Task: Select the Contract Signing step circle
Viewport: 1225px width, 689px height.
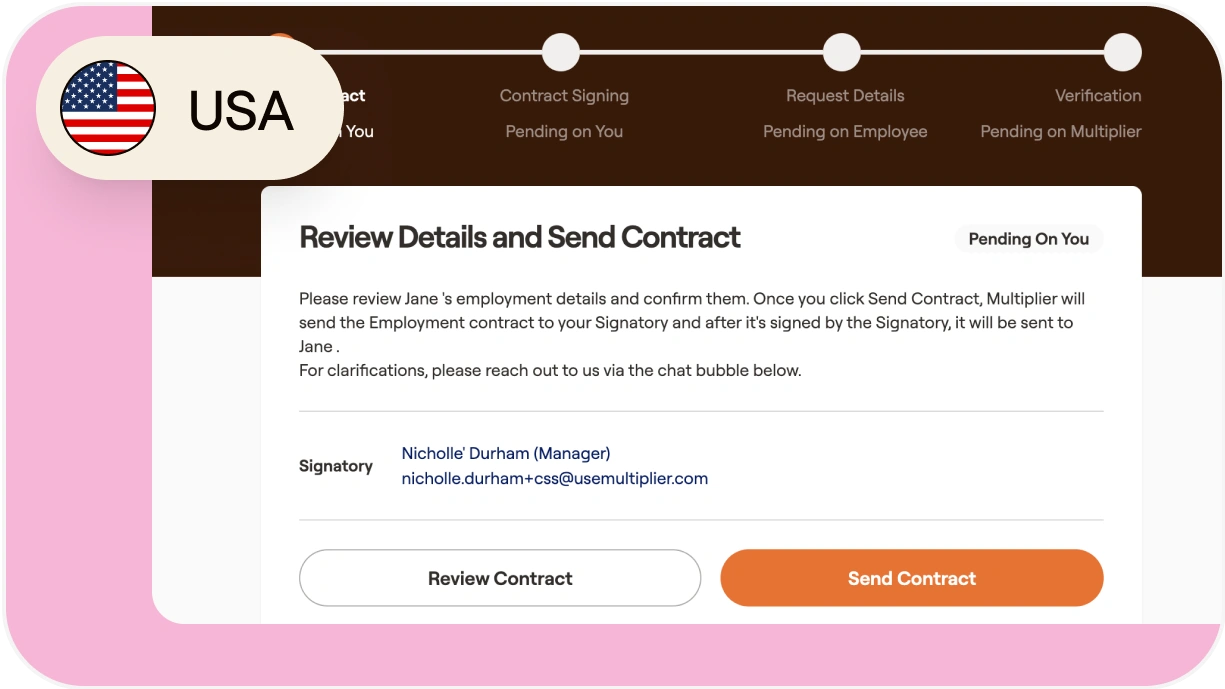Action: [561, 51]
